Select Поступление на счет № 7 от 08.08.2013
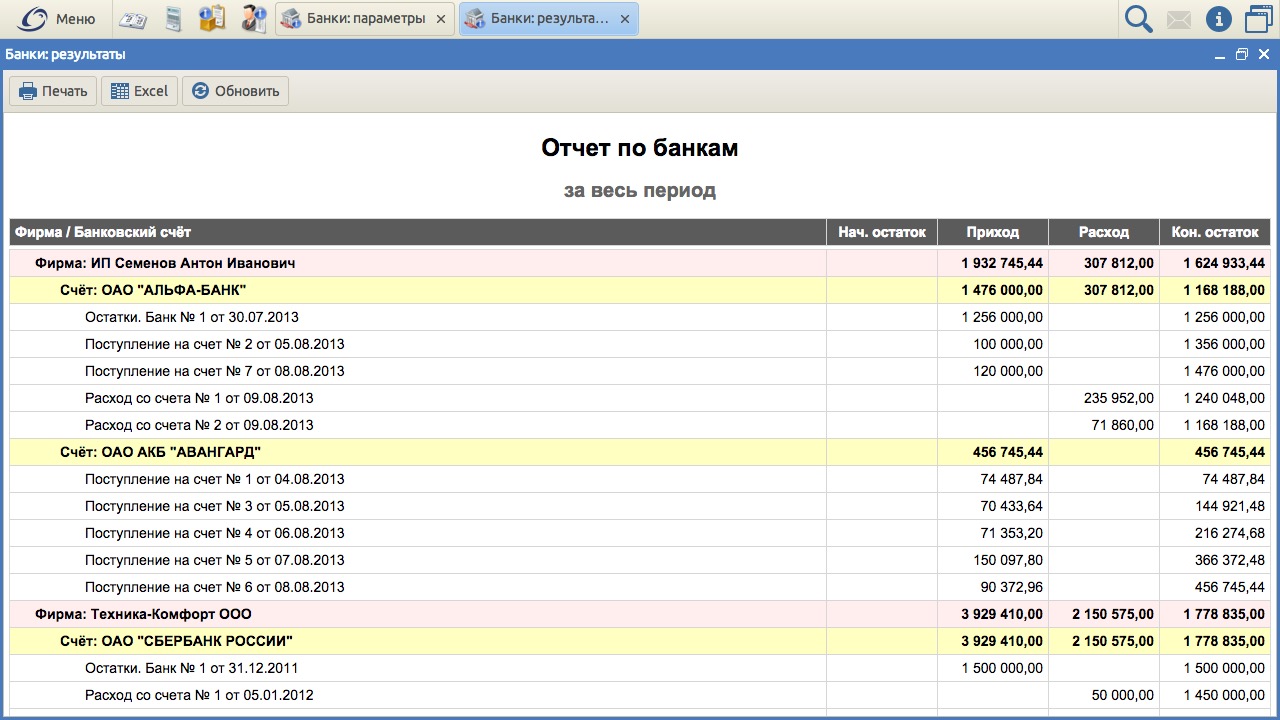 tap(640, 371)
